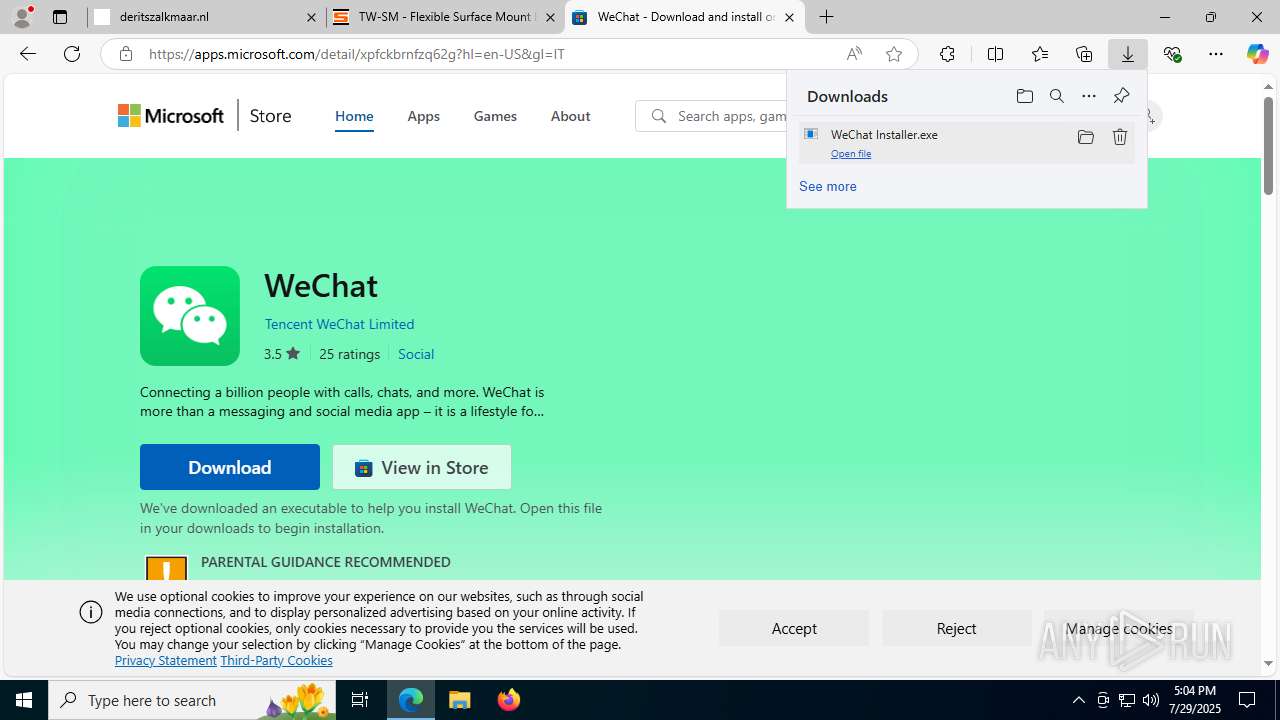Go to Store Home menu
The width and height of the screenshot is (1280, 720).
pos(354,116)
